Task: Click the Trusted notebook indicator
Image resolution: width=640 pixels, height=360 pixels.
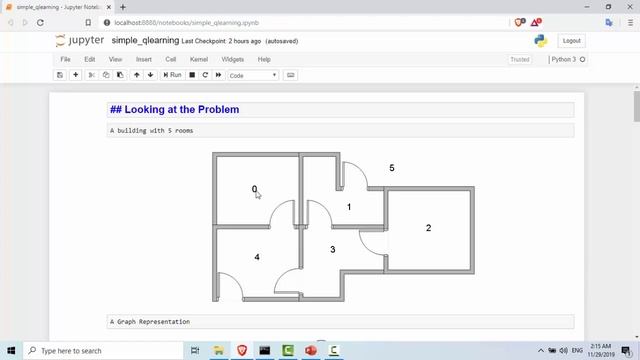Action: [520, 60]
